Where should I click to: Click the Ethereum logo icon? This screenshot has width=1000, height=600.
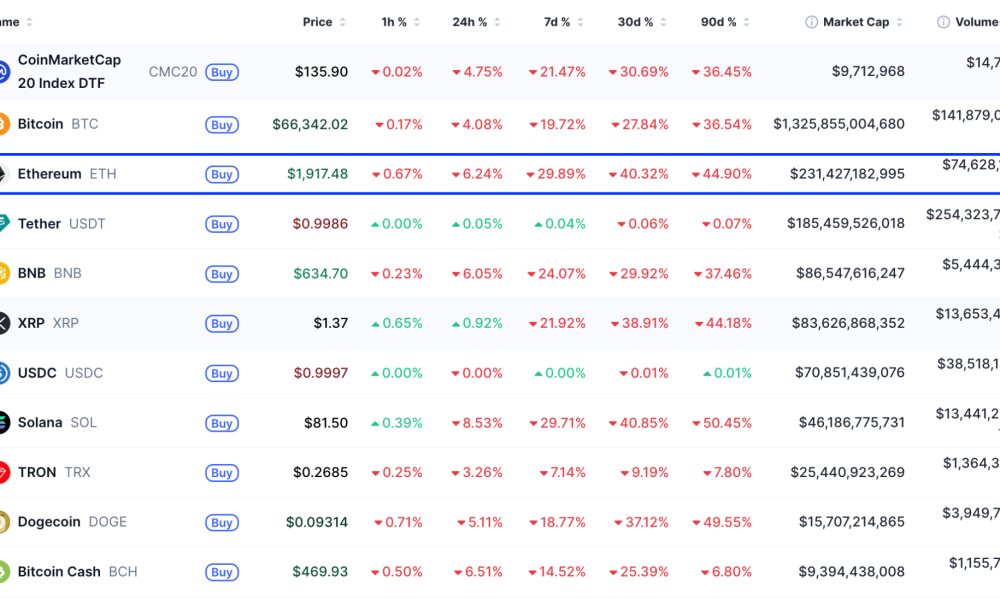tap(7, 173)
